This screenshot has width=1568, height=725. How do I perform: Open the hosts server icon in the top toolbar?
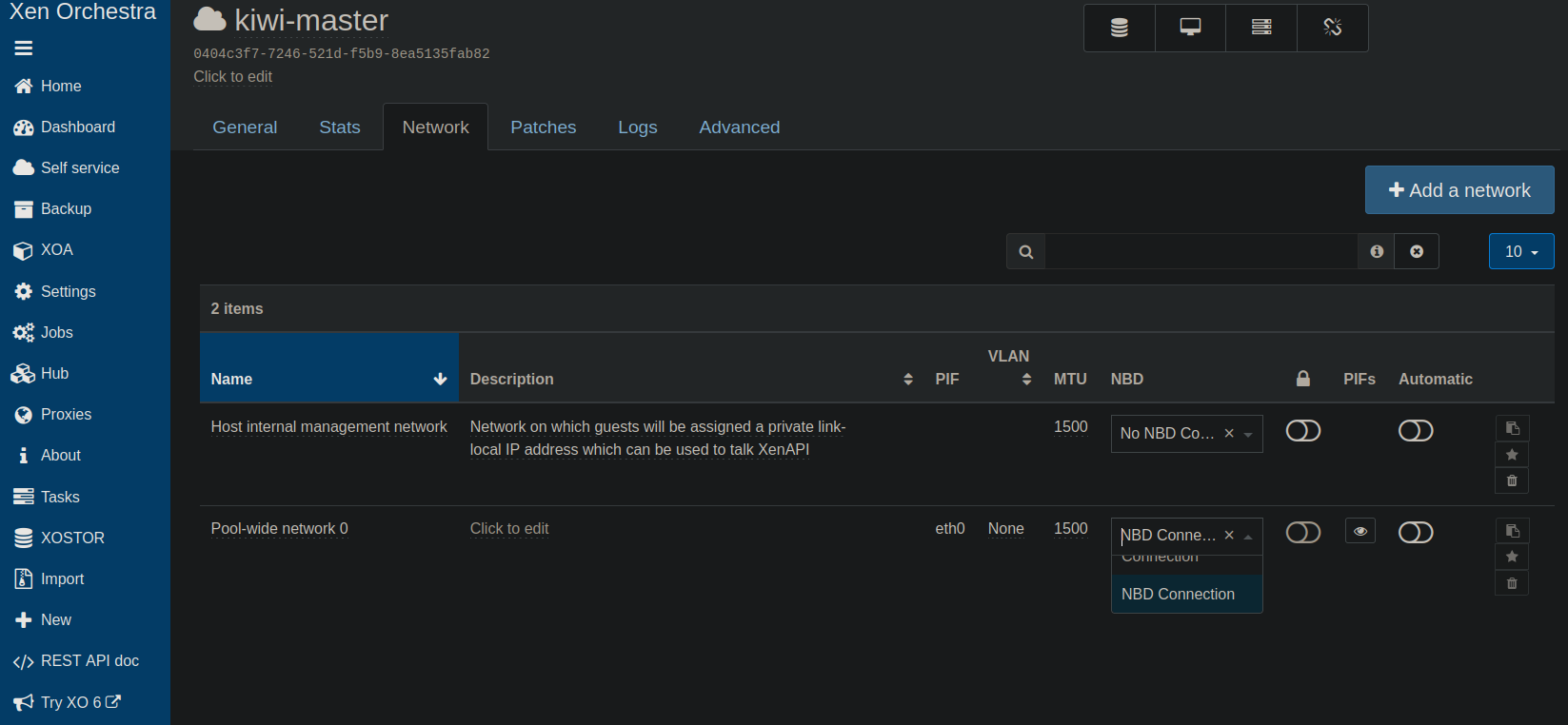click(x=1261, y=28)
